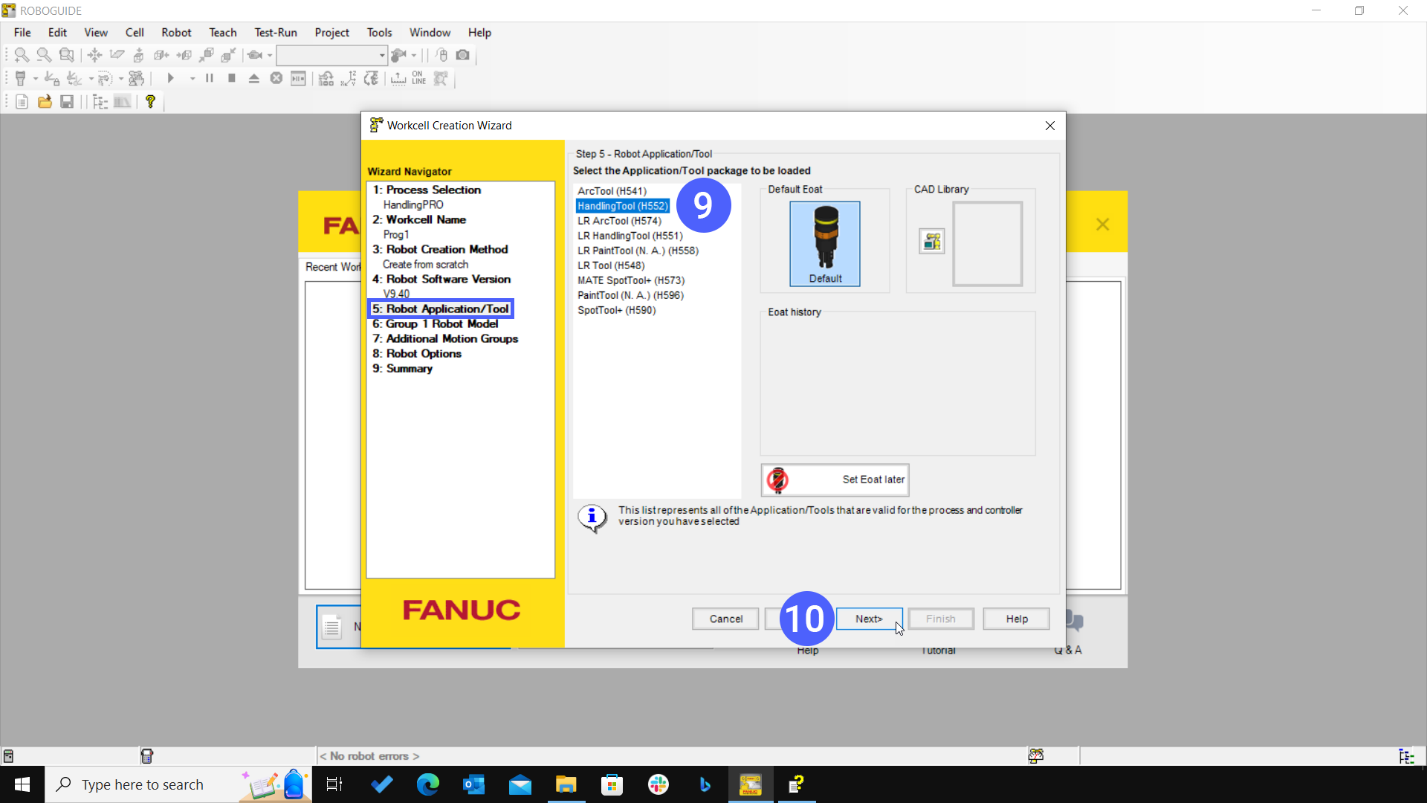
Task: Click the camera snapshot toolbar icon
Action: pyautogui.click(x=463, y=55)
